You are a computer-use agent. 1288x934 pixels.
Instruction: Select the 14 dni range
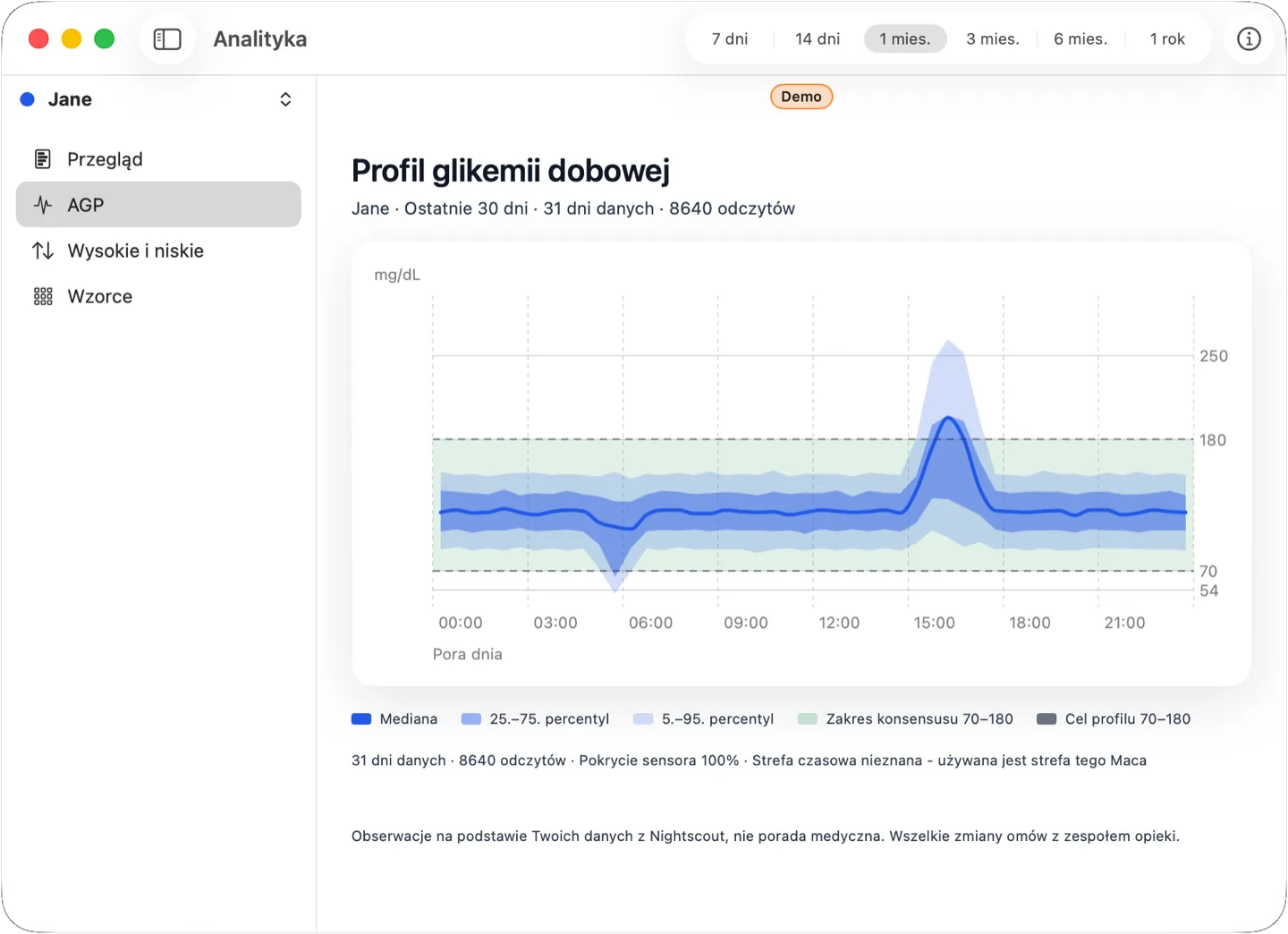818,39
